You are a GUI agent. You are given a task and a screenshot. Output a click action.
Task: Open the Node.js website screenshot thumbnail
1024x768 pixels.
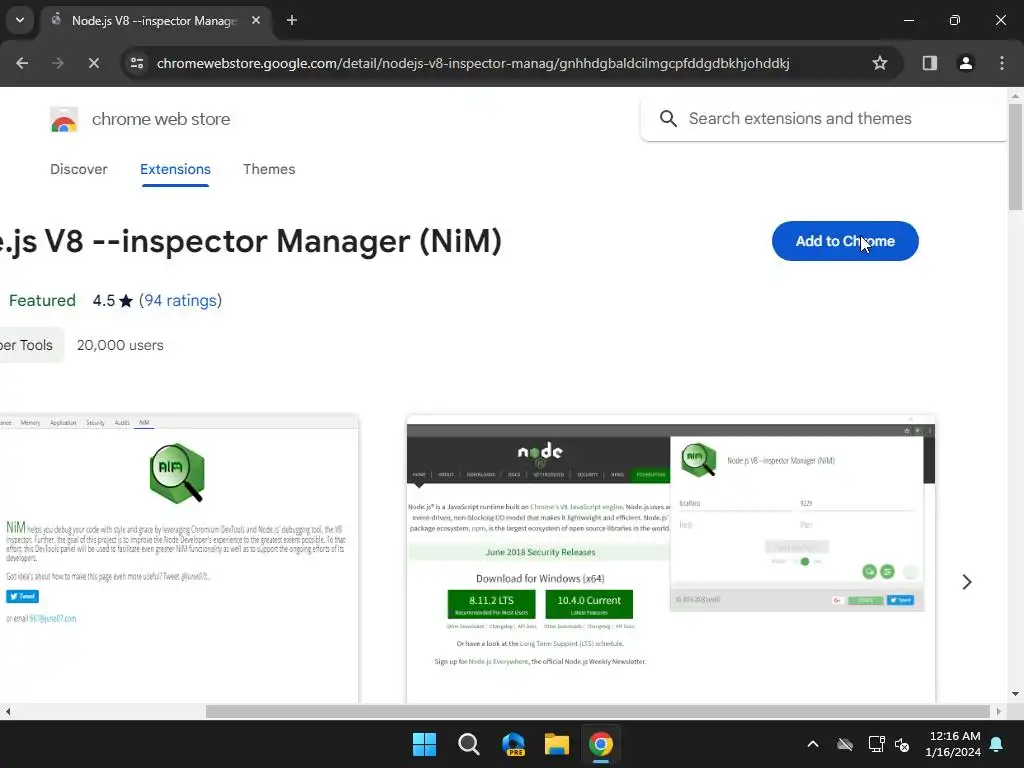(670, 559)
